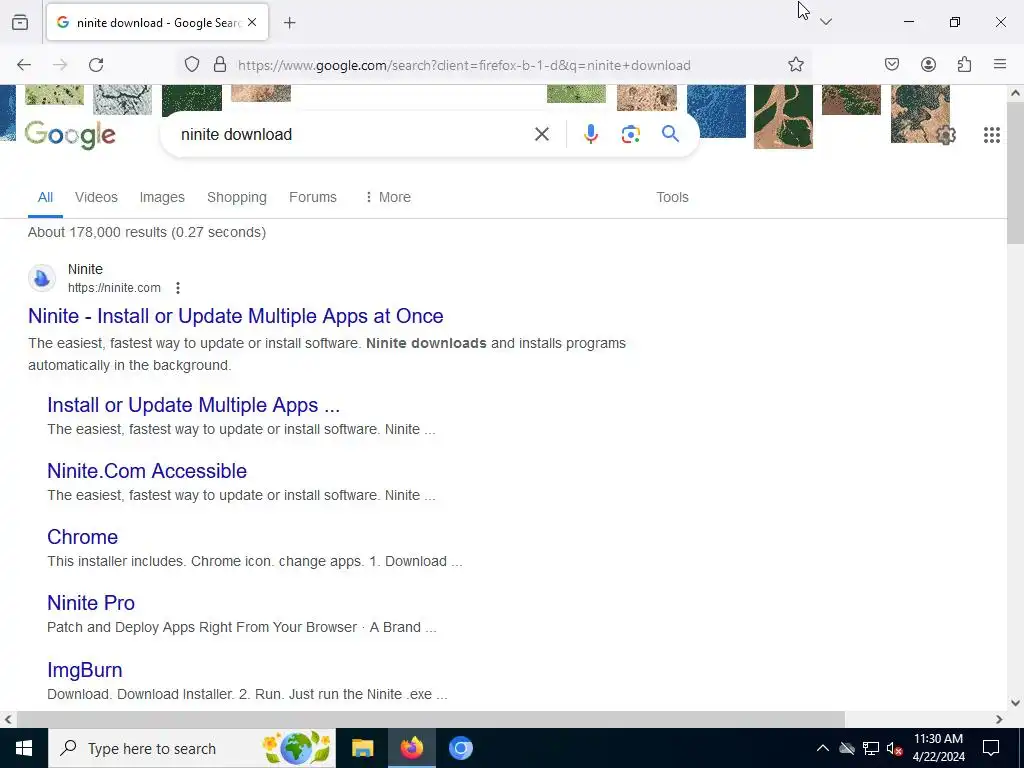Open search Tools options
Image resolution: width=1024 pixels, height=768 pixels.
672,197
